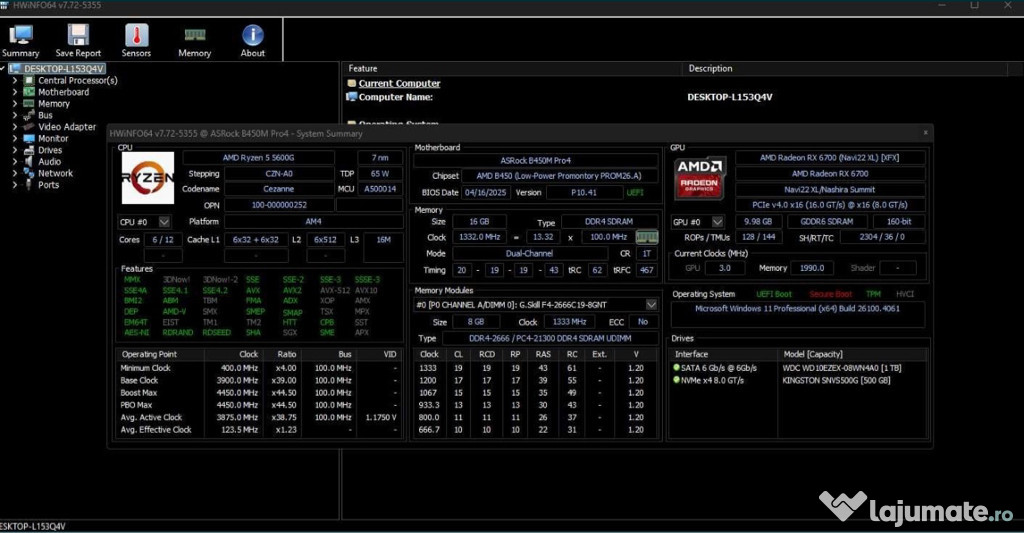1024x533 pixels.
Task: Click the PBO Max operating point row
Action: 259,405
